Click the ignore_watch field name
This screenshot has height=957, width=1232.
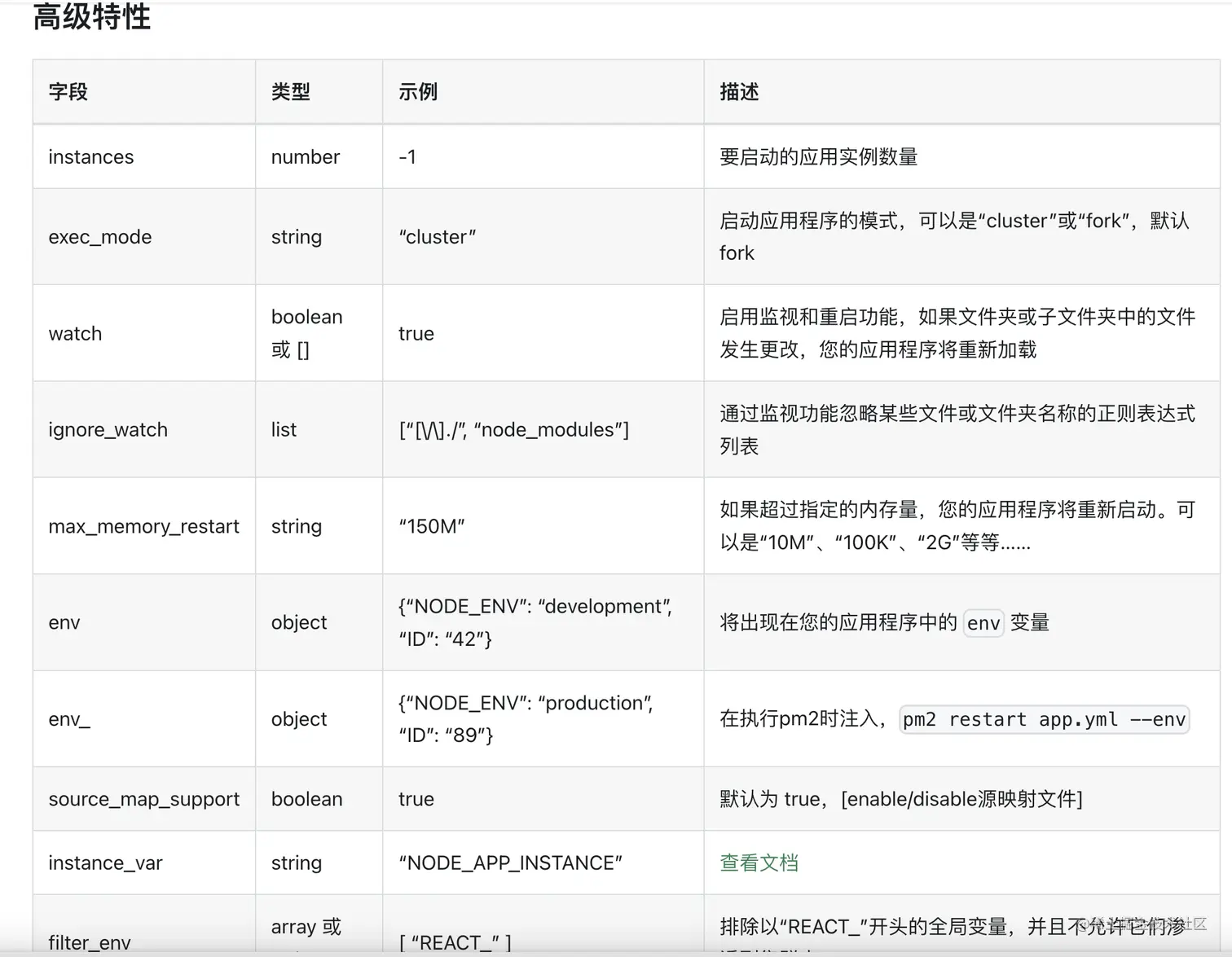point(107,429)
